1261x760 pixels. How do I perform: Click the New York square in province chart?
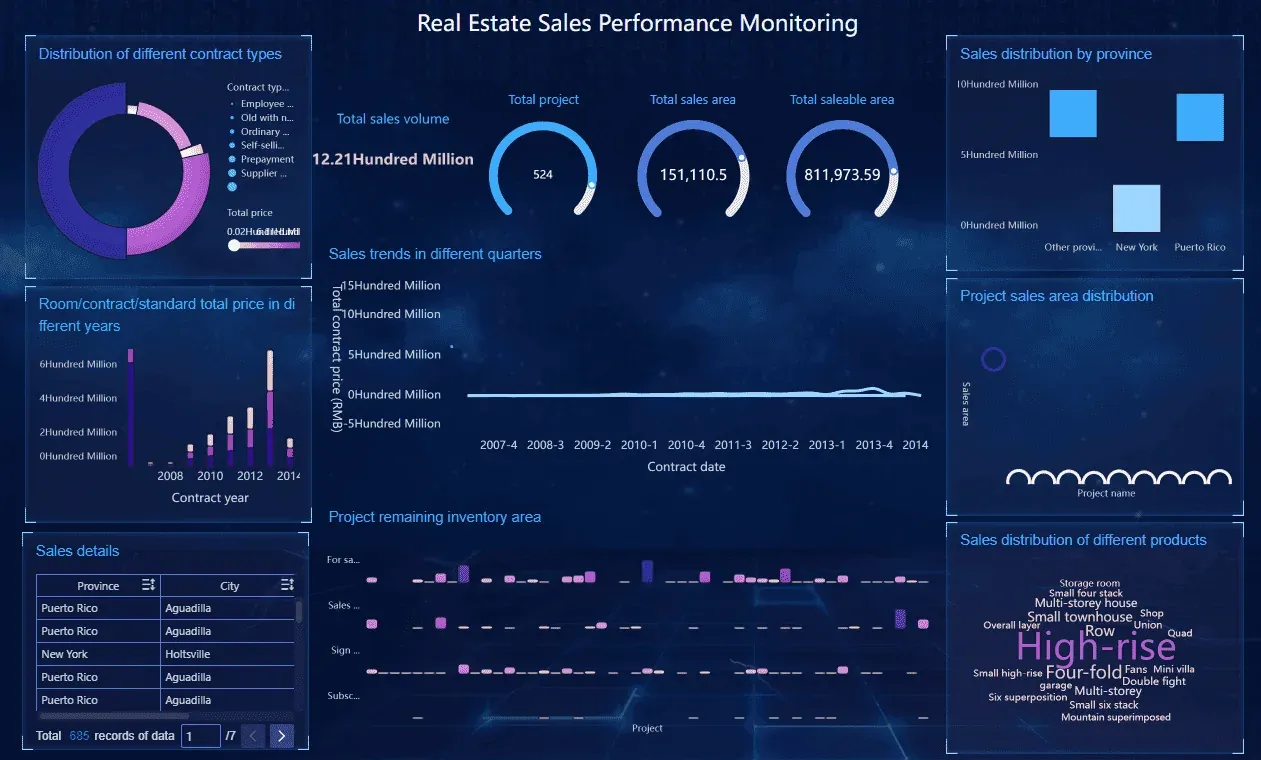point(1137,208)
